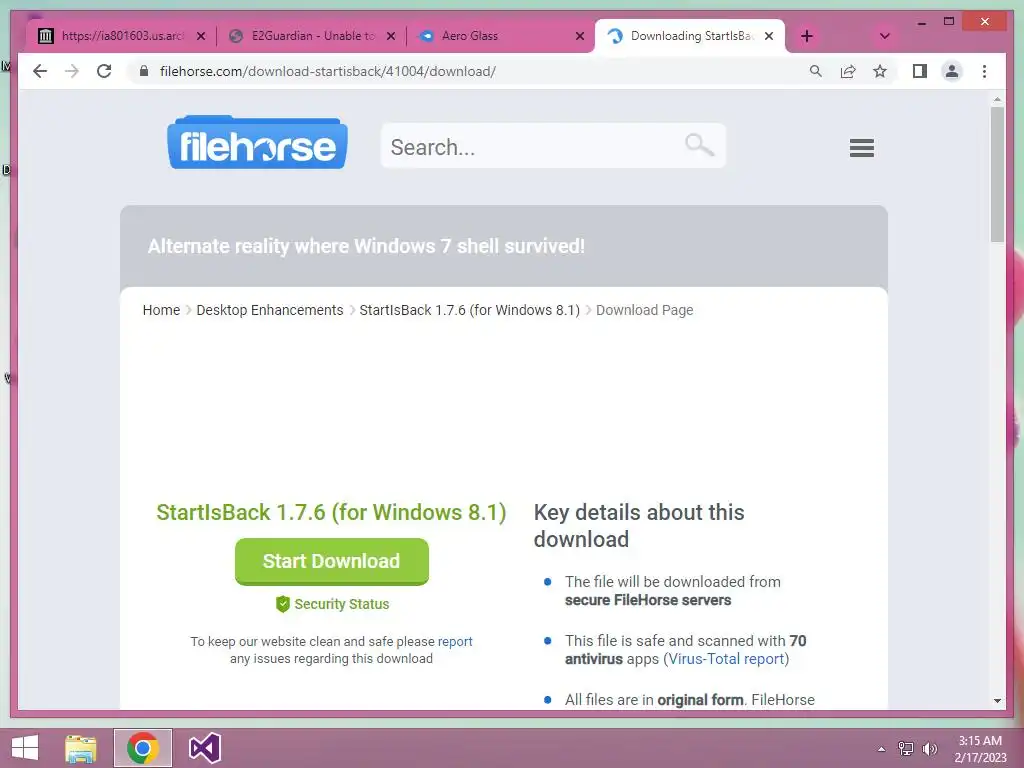
Task: Close the Downloading StartIsBack tab
Action: (769, 36)
